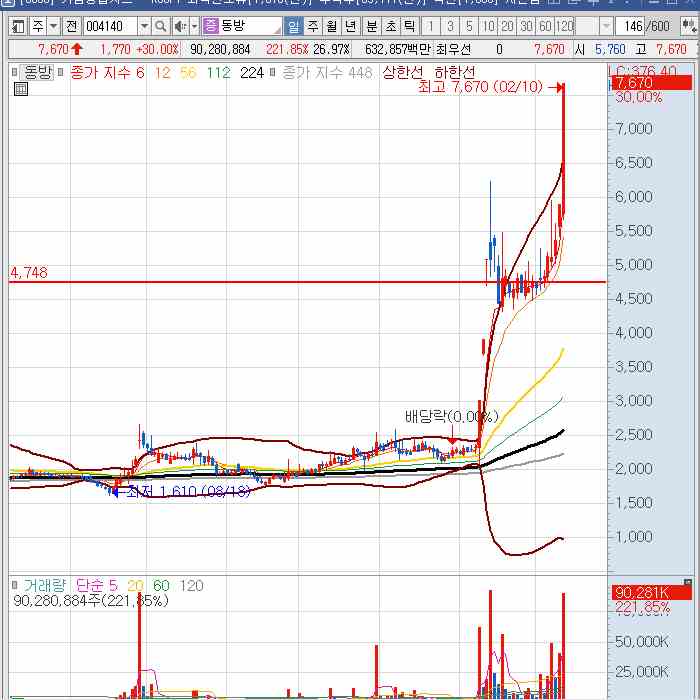Viewport: 700px width, 700px height.
Task: Click the 단순 5 volume average legend
Action: pyautogui.click(x=96, y=585)
